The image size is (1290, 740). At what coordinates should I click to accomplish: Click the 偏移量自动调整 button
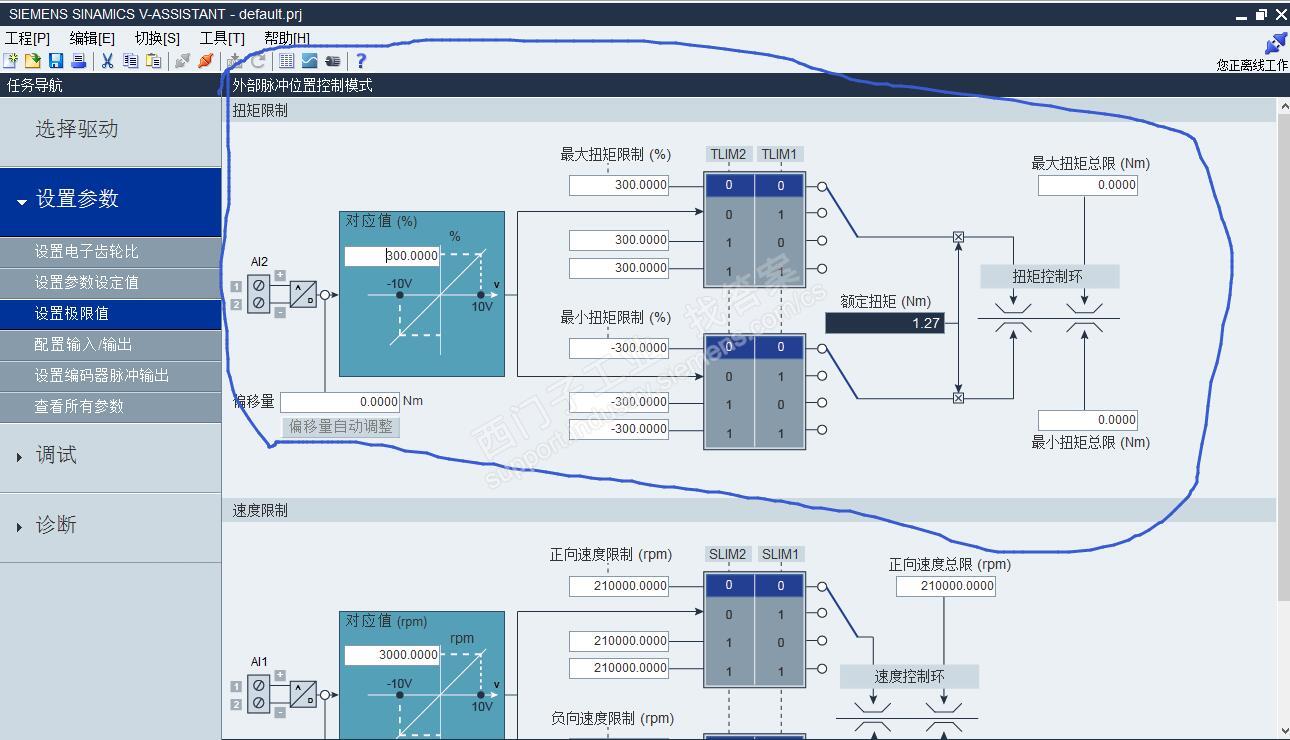pos(341,427)
